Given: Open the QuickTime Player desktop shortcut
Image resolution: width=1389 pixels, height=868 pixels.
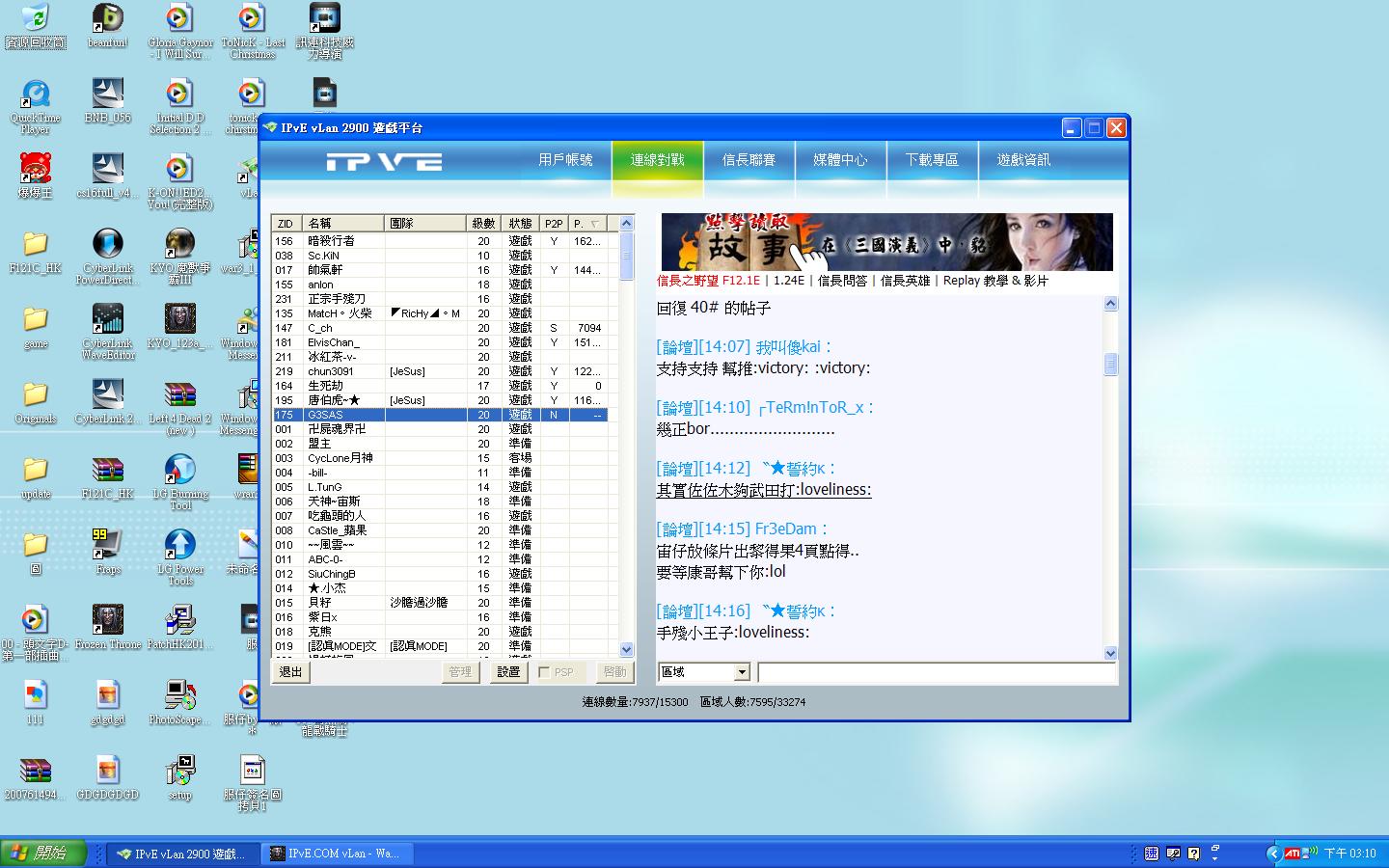Looking at the screenshot, I should [36, 96].
